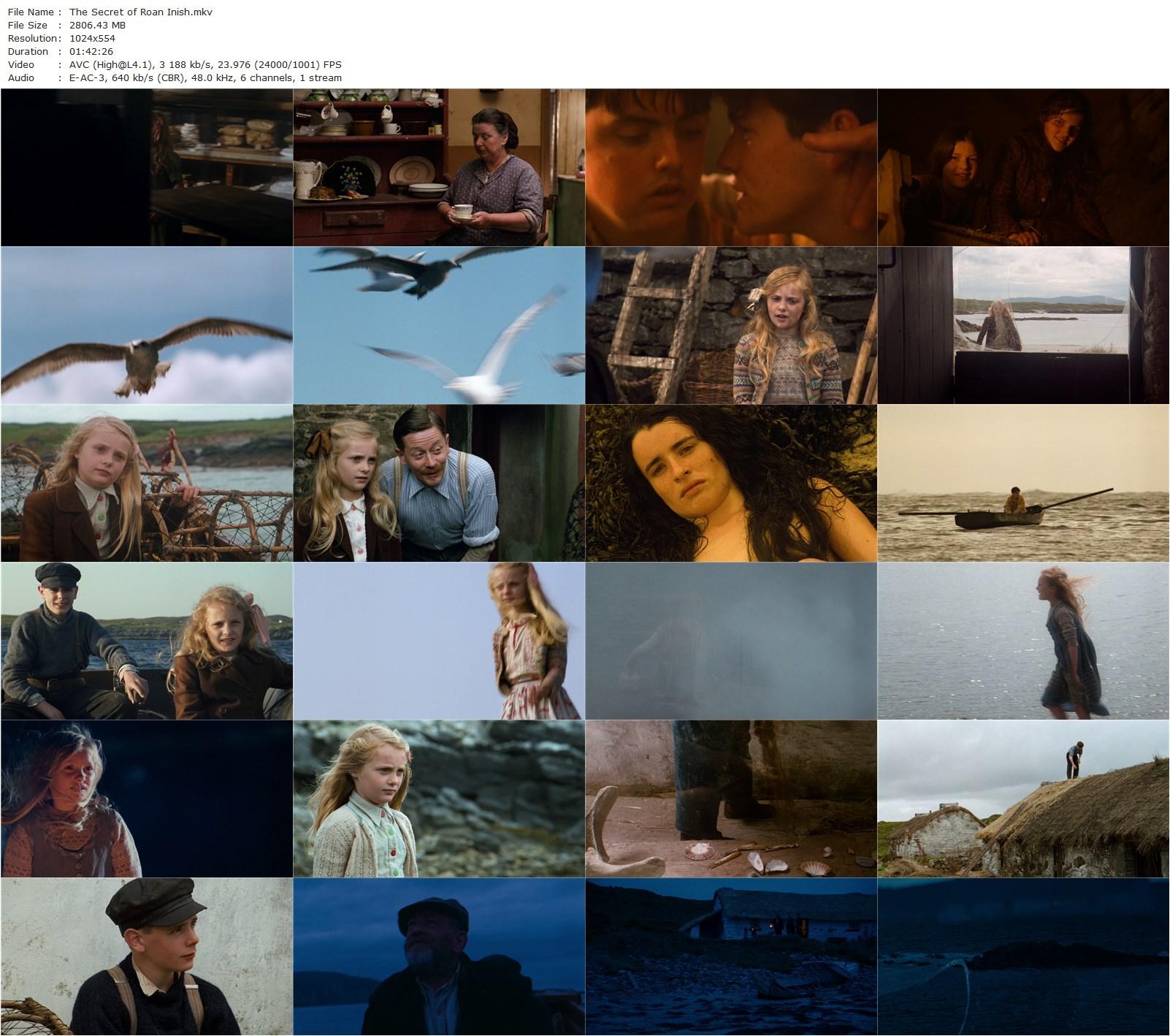Select the man on thatched roof thumbnail

[x=1023, y=799]
